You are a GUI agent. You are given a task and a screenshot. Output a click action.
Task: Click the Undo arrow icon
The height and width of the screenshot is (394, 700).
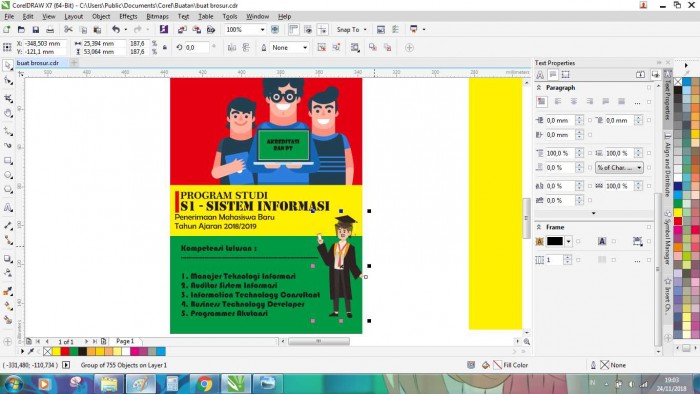pos(116,29)
